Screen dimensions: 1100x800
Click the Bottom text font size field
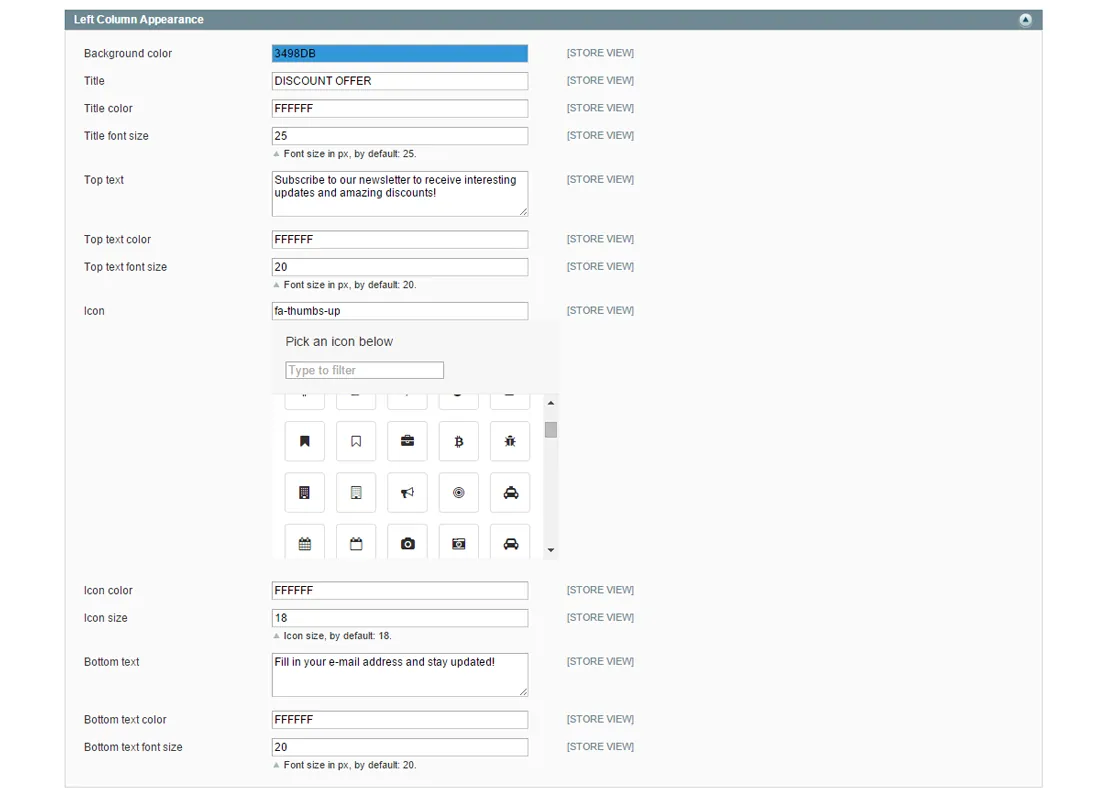[400, 747]
